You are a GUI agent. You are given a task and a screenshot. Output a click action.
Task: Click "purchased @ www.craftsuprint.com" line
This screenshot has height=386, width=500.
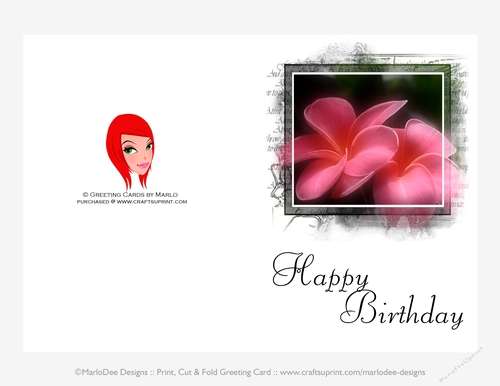[x=132, y=202]
